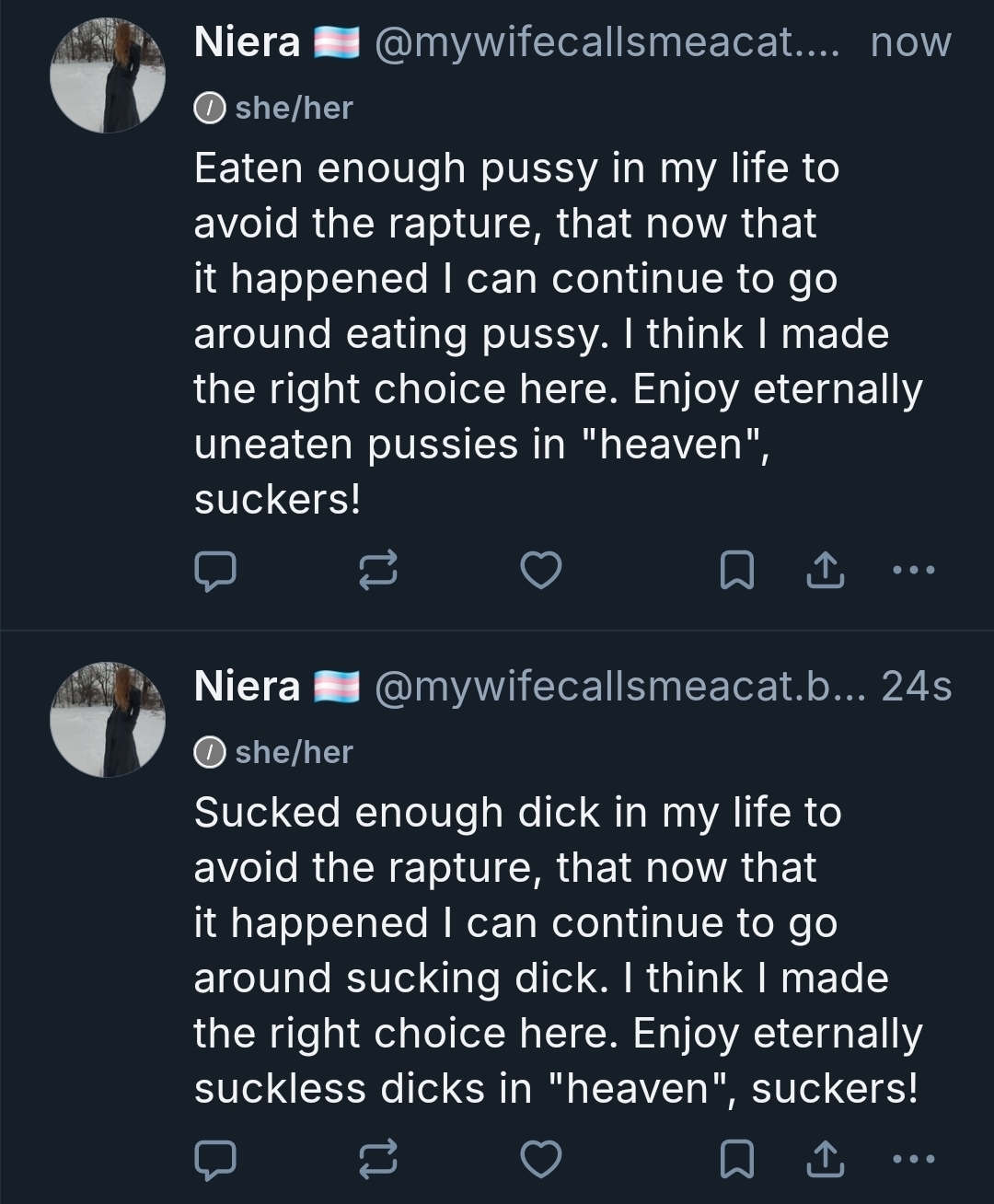Share the post from 24s ago
This screenshot has width=994, height=1204.
tap(826, 1160)
